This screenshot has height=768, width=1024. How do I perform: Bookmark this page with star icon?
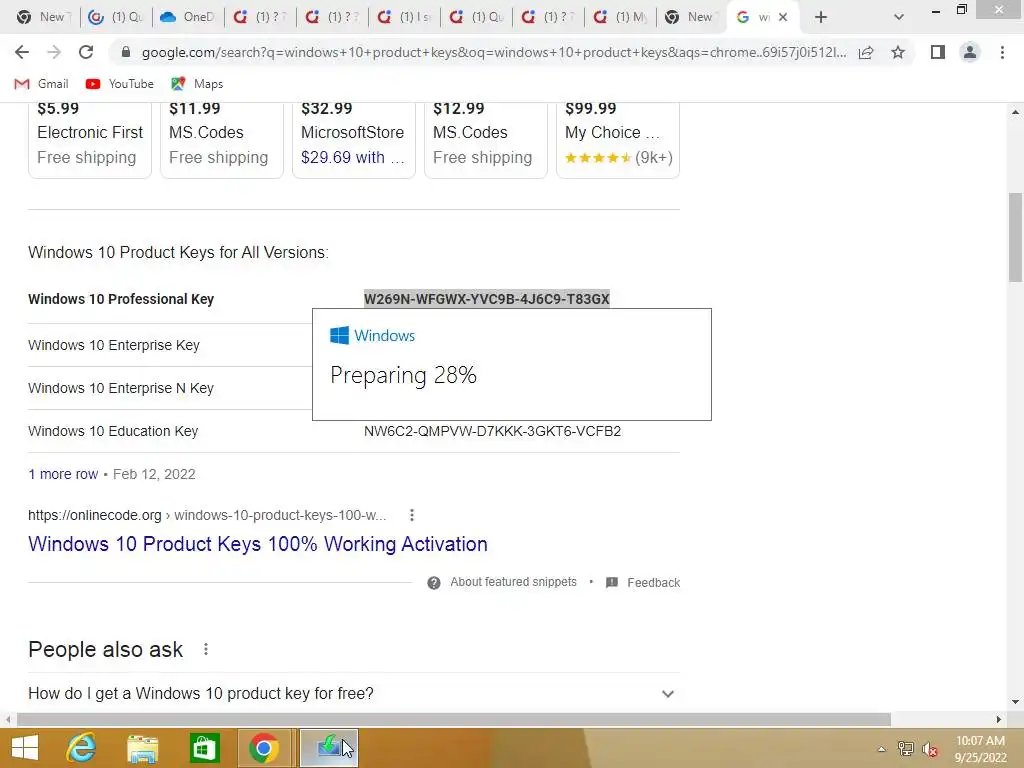(898, 52)
